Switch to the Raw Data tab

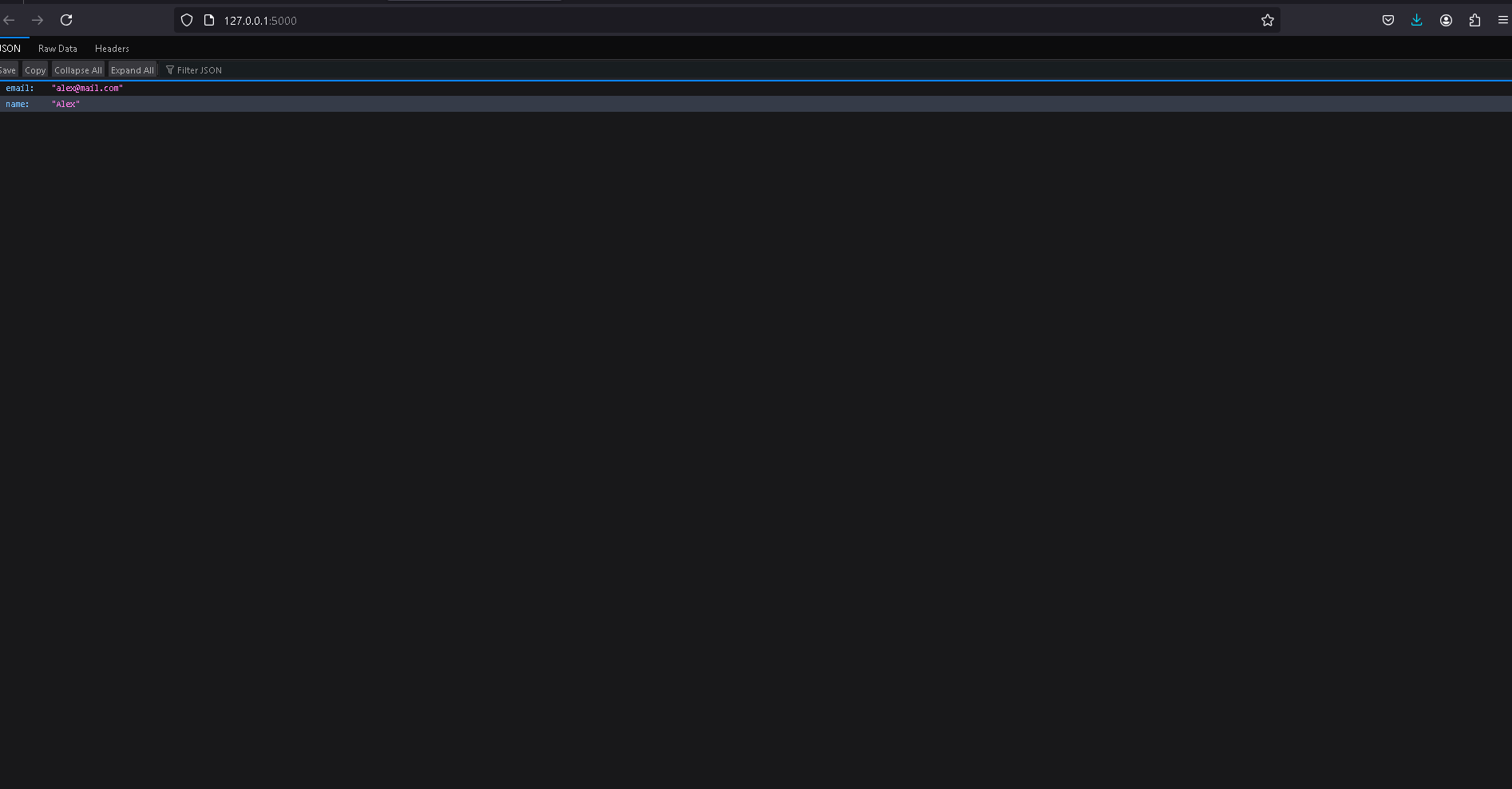(x=57, y=49)
